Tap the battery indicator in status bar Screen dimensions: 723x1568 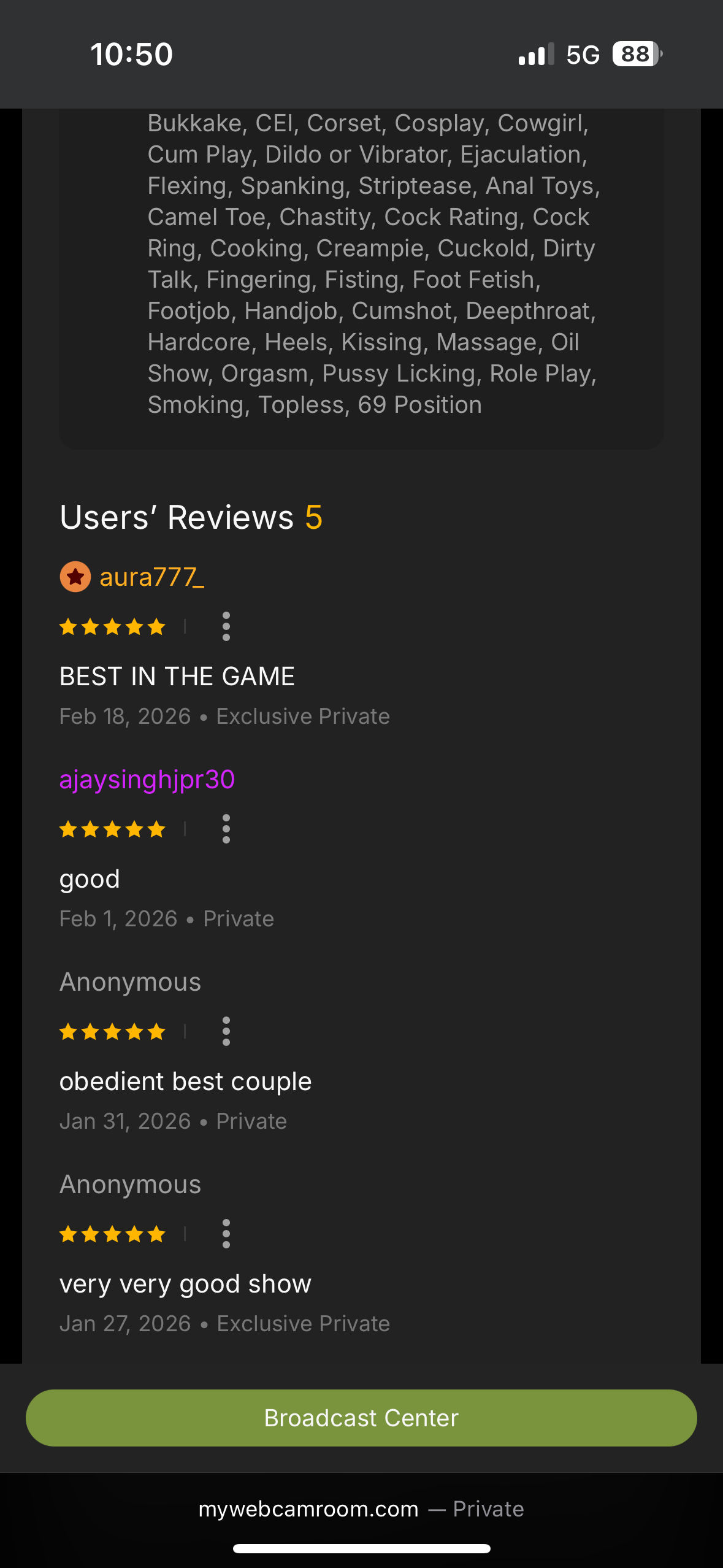(637, 54)
